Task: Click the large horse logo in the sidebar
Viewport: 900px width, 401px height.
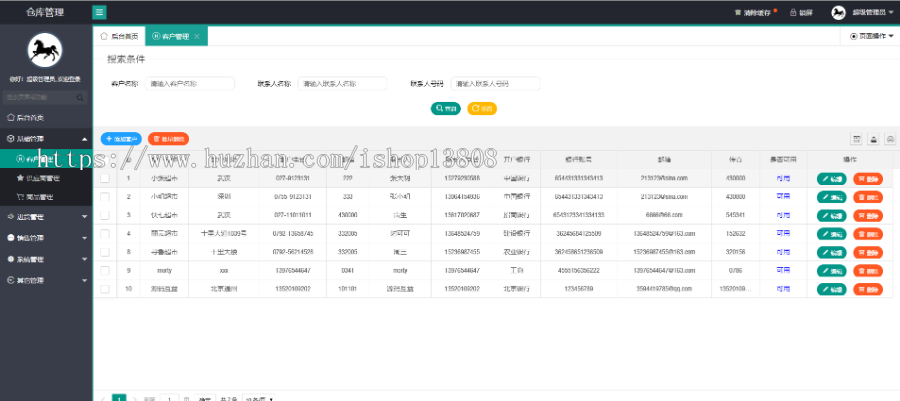Action: pyautogui.click(x=45, y=50)
